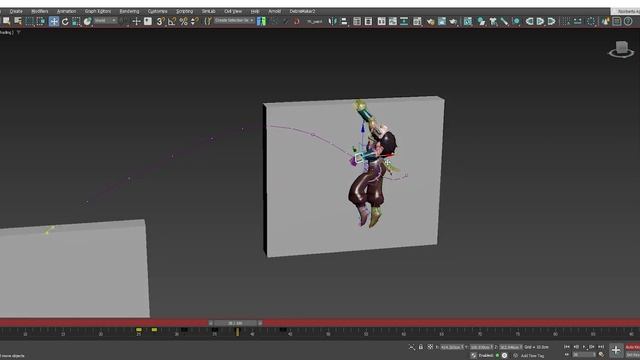Toggle the Selection Lock icon
The height and width of the screenshot is (360, 640).
click(421, 347)
